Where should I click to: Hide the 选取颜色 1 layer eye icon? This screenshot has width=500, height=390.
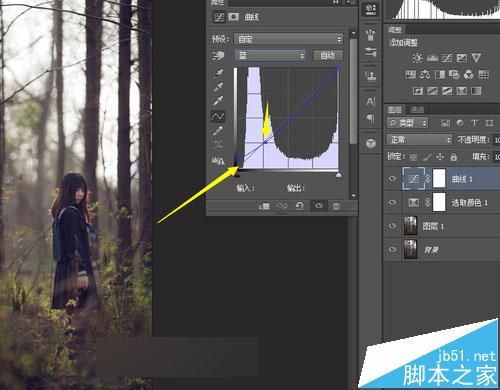tap(392, 202)
